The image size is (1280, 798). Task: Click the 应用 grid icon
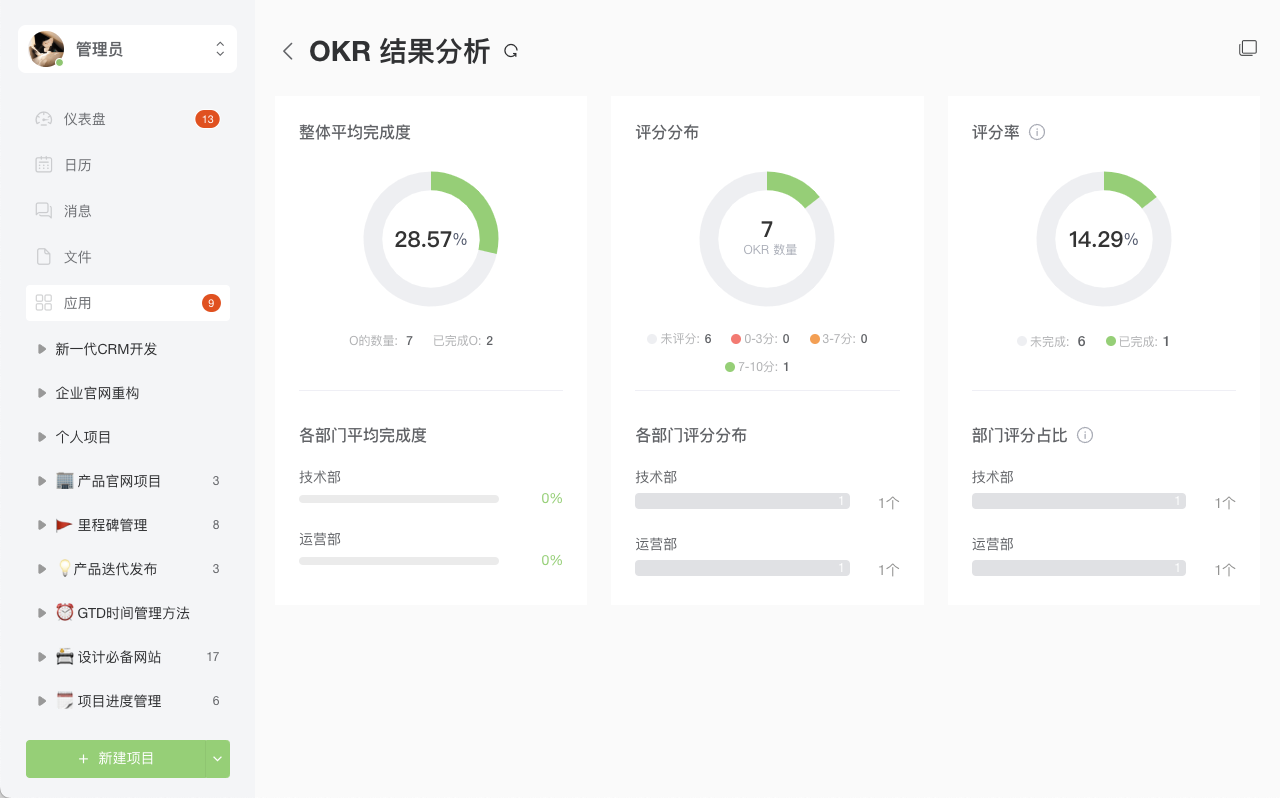pyautogui.click(x=44, y=303)
